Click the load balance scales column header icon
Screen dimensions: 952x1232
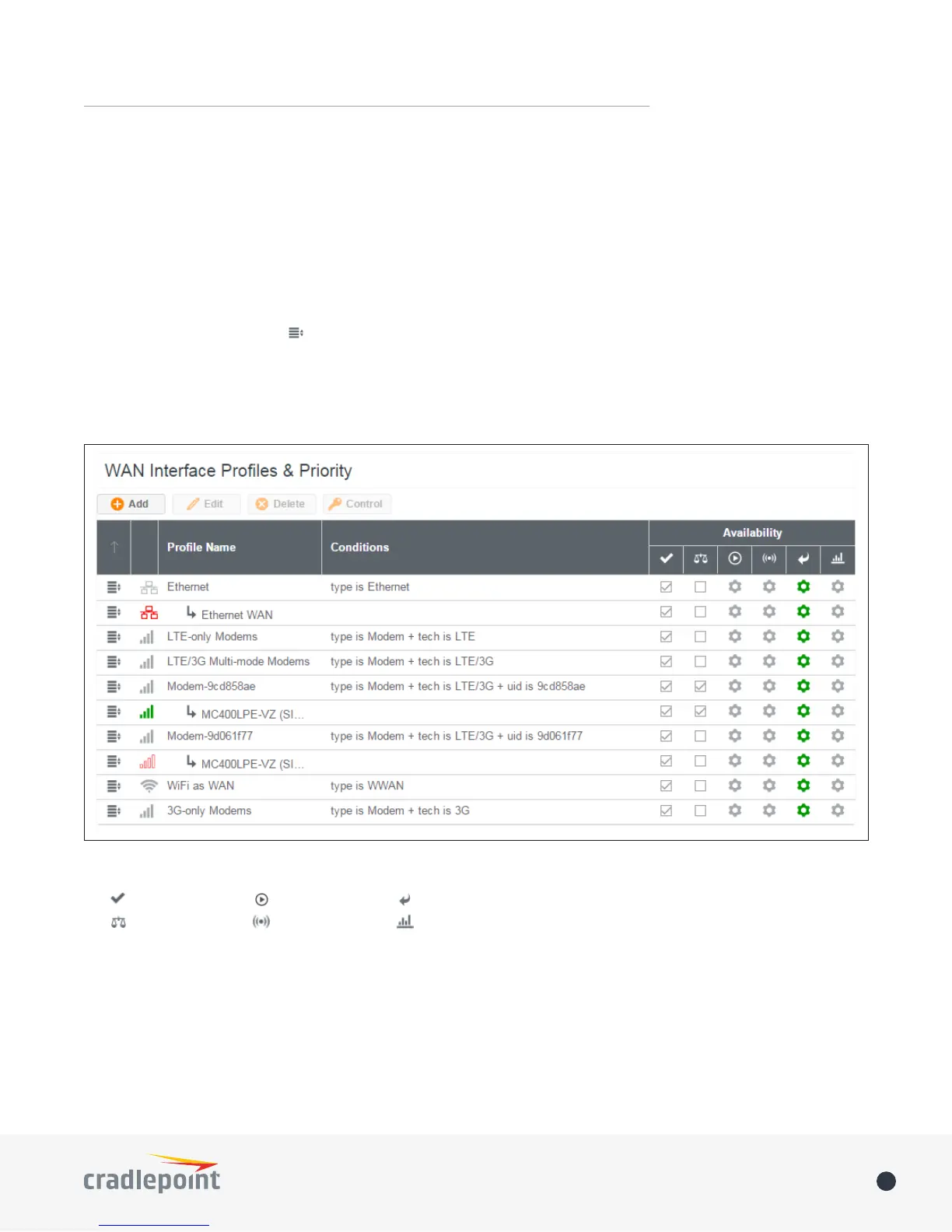701,559
